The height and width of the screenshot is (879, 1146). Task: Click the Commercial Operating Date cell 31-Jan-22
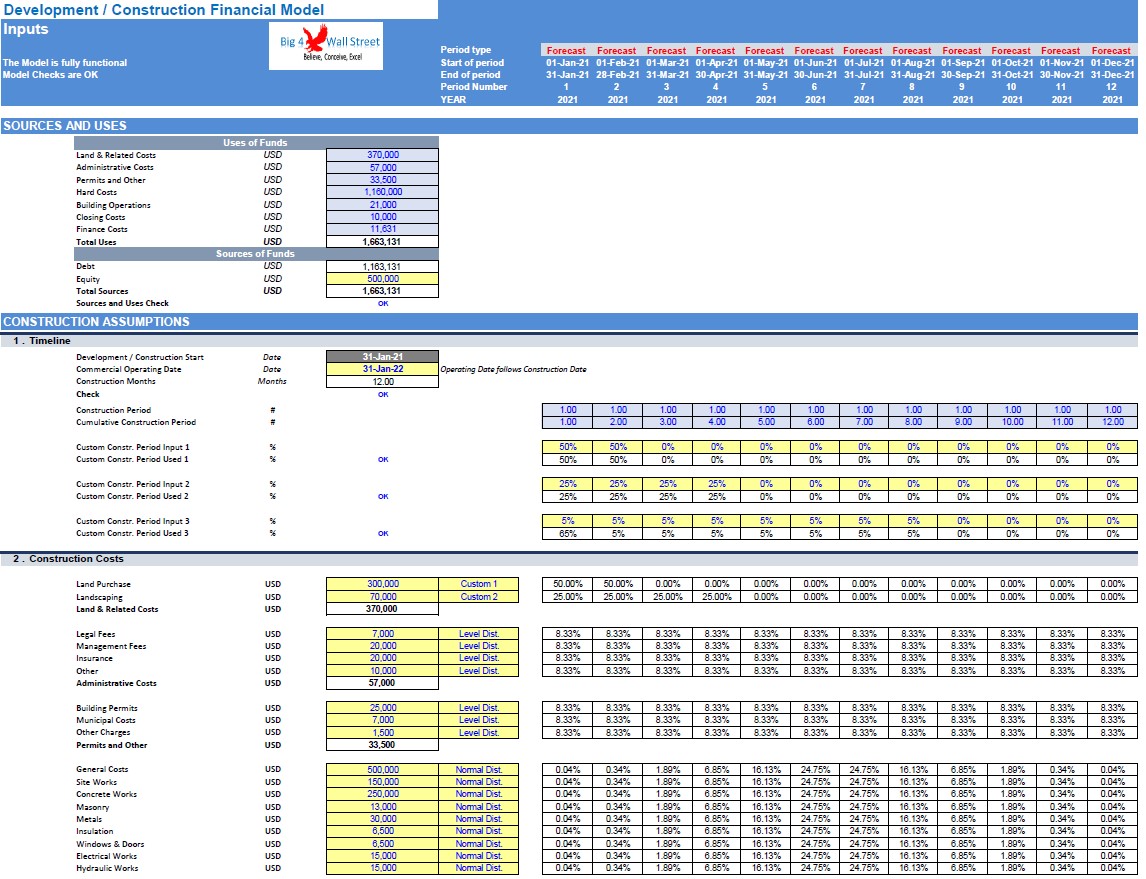(x=382, y=369)
